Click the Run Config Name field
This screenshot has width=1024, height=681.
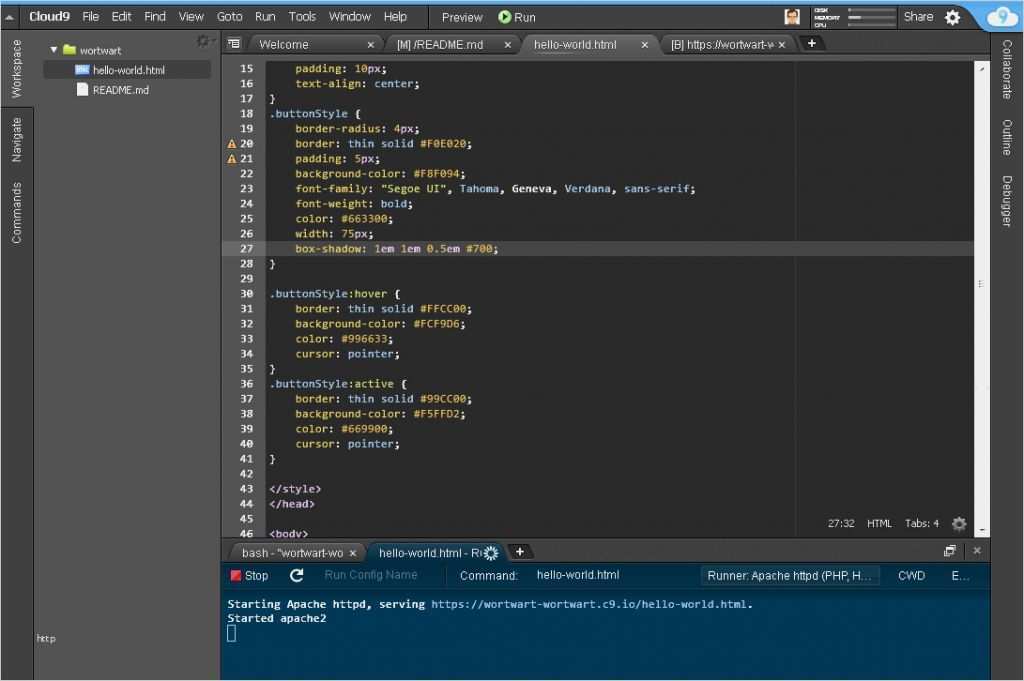click(x=371, y=575)
